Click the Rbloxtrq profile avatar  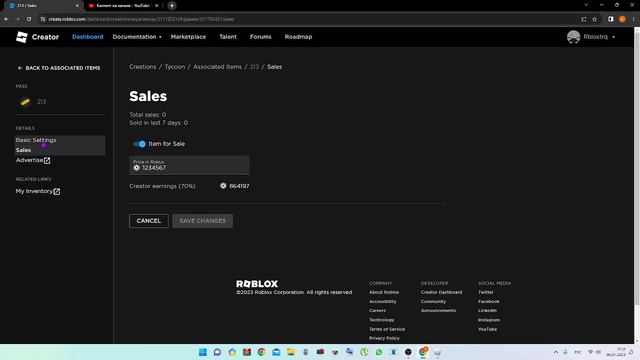[x=573, y=37]
